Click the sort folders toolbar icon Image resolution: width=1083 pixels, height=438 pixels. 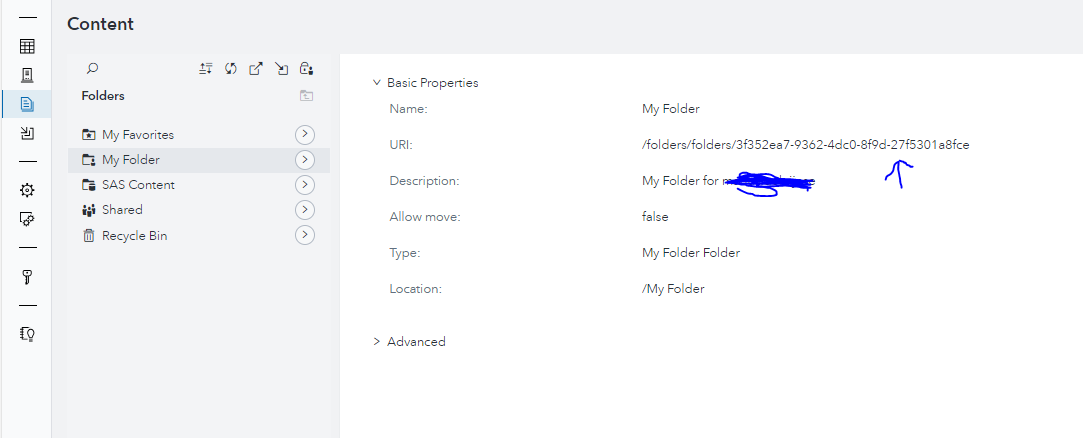pos(206,69)
